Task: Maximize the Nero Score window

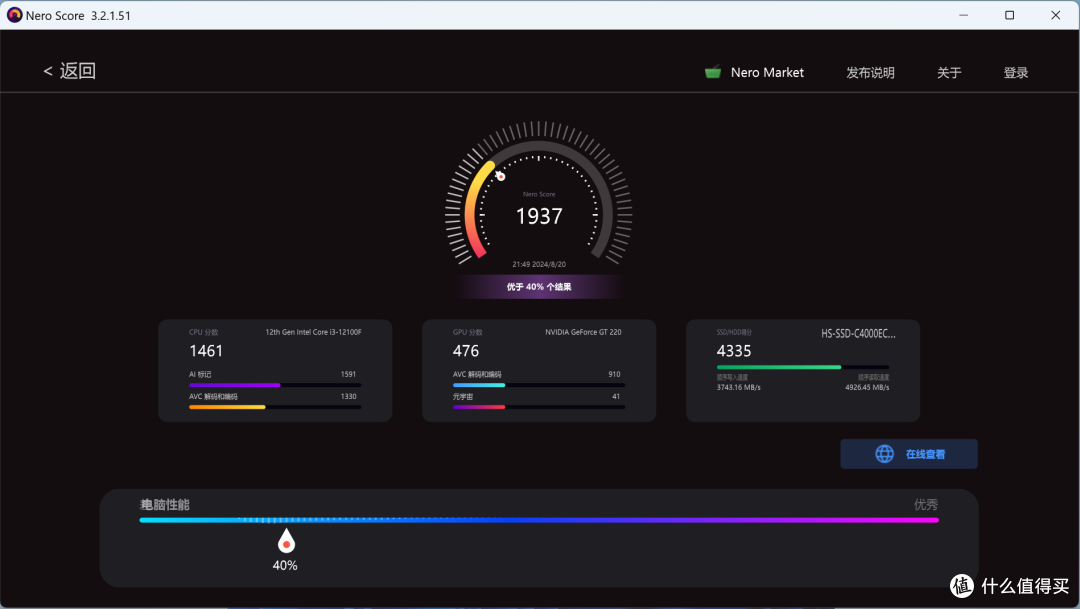Action: click(1009, 15)
